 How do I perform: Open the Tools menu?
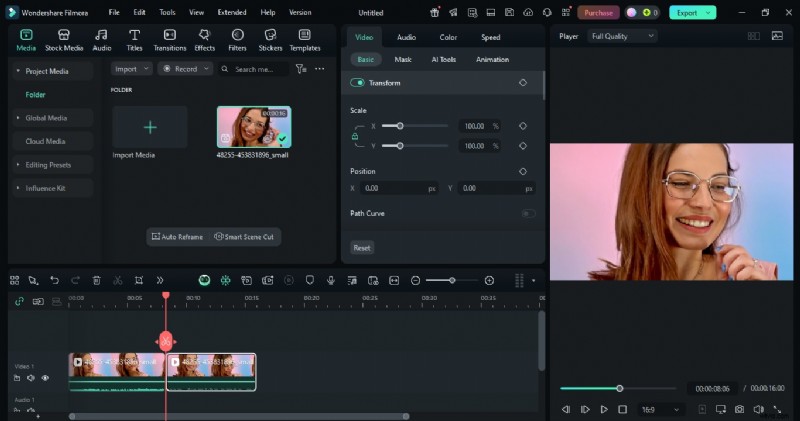[x=167, y=13]
